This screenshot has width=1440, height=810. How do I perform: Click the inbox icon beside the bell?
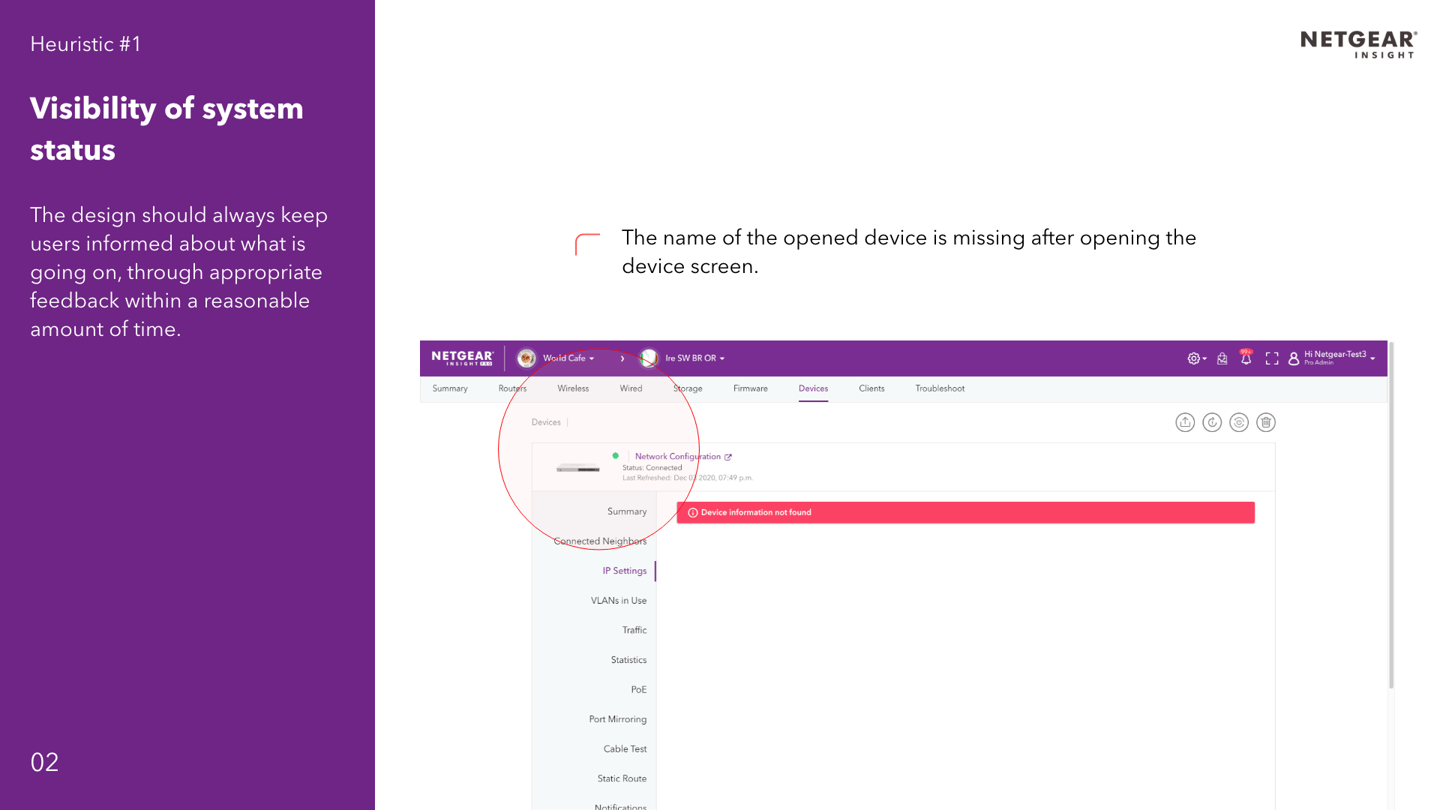point(1222,358)
